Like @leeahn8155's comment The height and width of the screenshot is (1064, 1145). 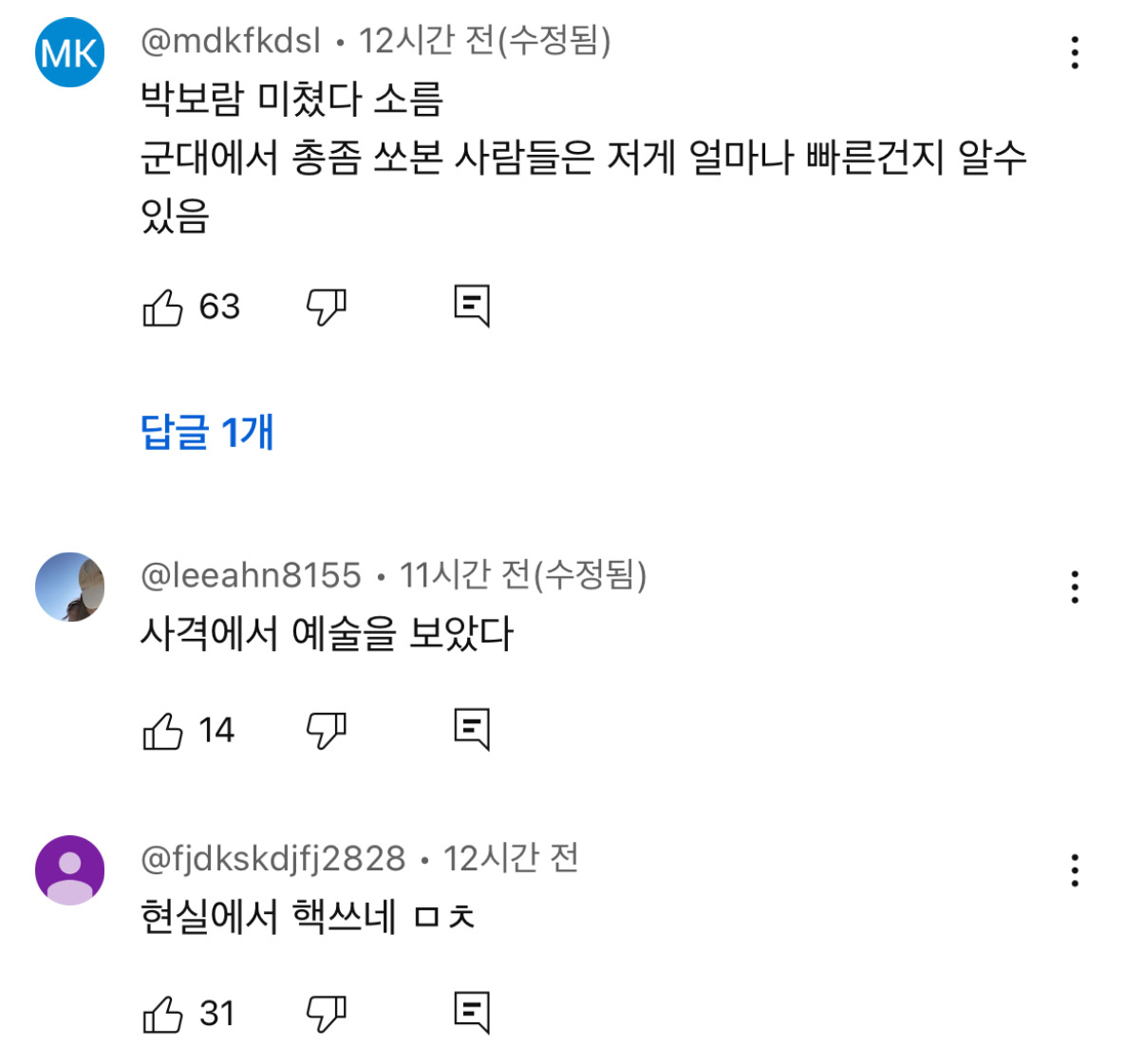pos(163,729)
